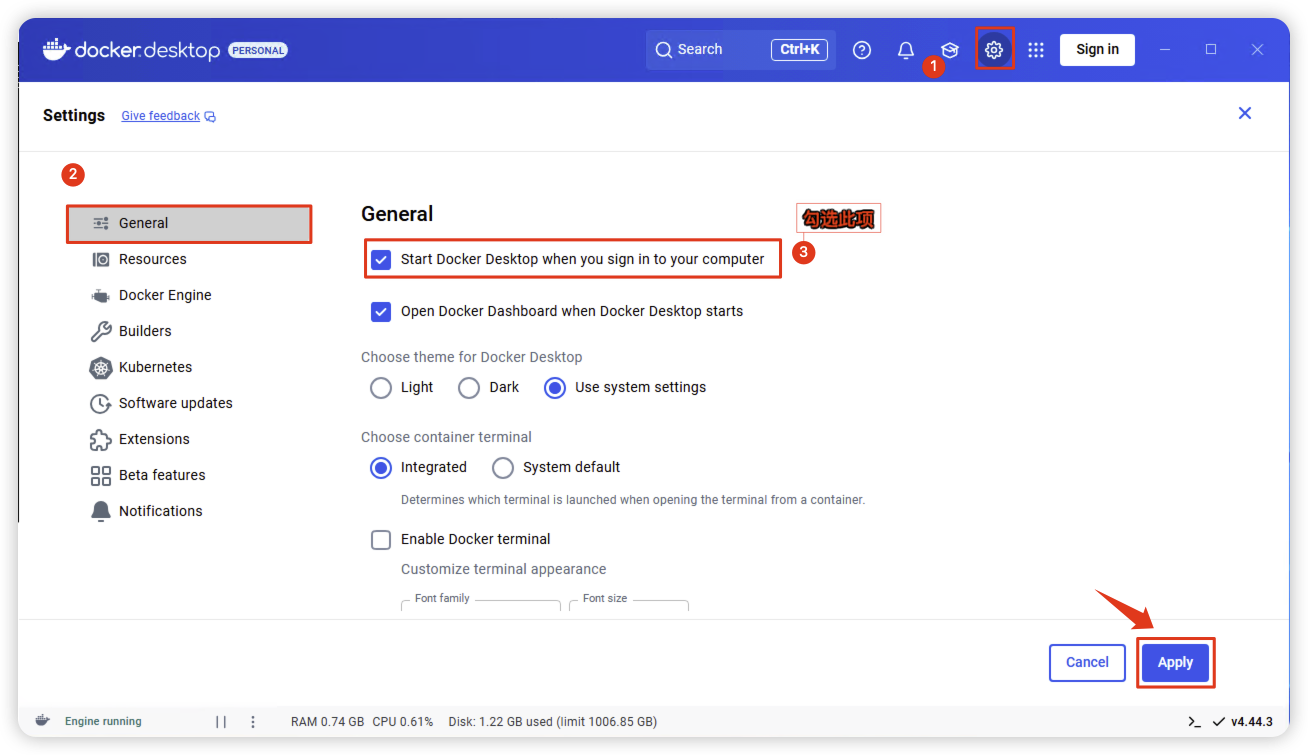Image resolution: width=1308 pixels, height=755 pixels.
Task: Click the Docker Engine icon
Action: pyautogui.click(x=101, y=295)
